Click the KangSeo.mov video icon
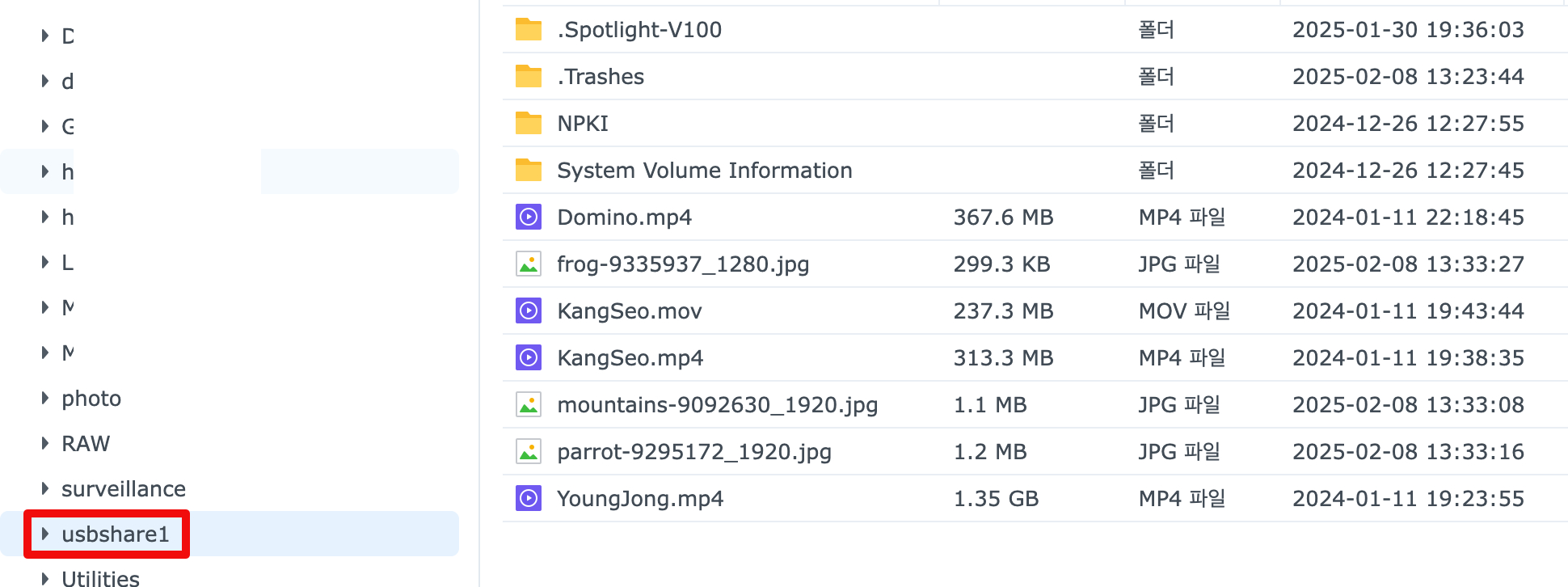1568x587 pixels. coord(529,310)
